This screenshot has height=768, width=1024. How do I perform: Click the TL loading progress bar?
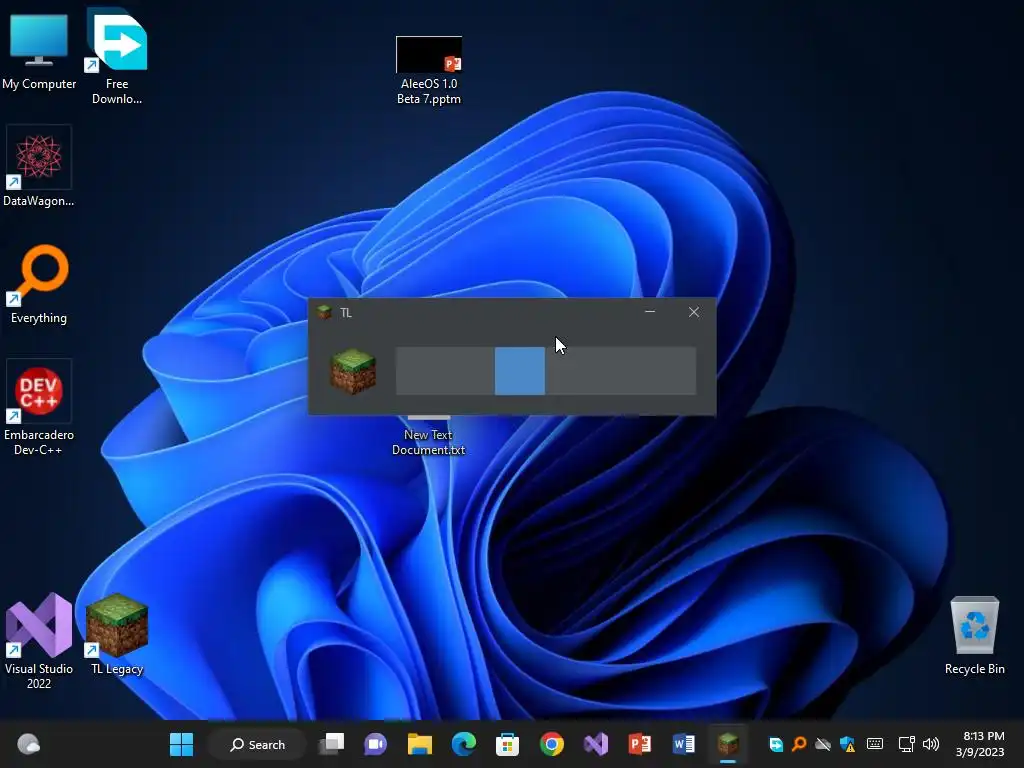546,371
